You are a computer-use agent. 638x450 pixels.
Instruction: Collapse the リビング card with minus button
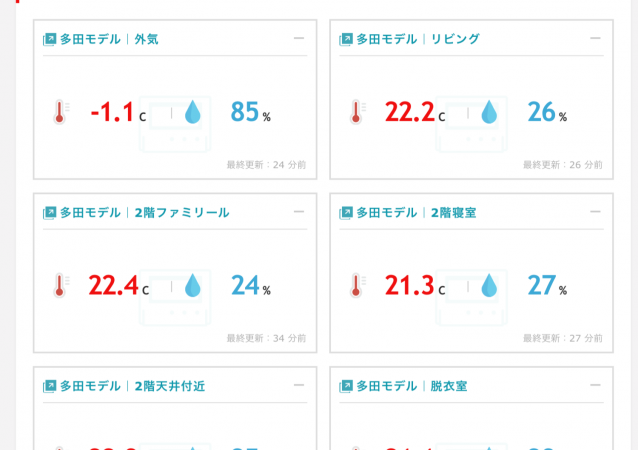(x=595, y=38)
